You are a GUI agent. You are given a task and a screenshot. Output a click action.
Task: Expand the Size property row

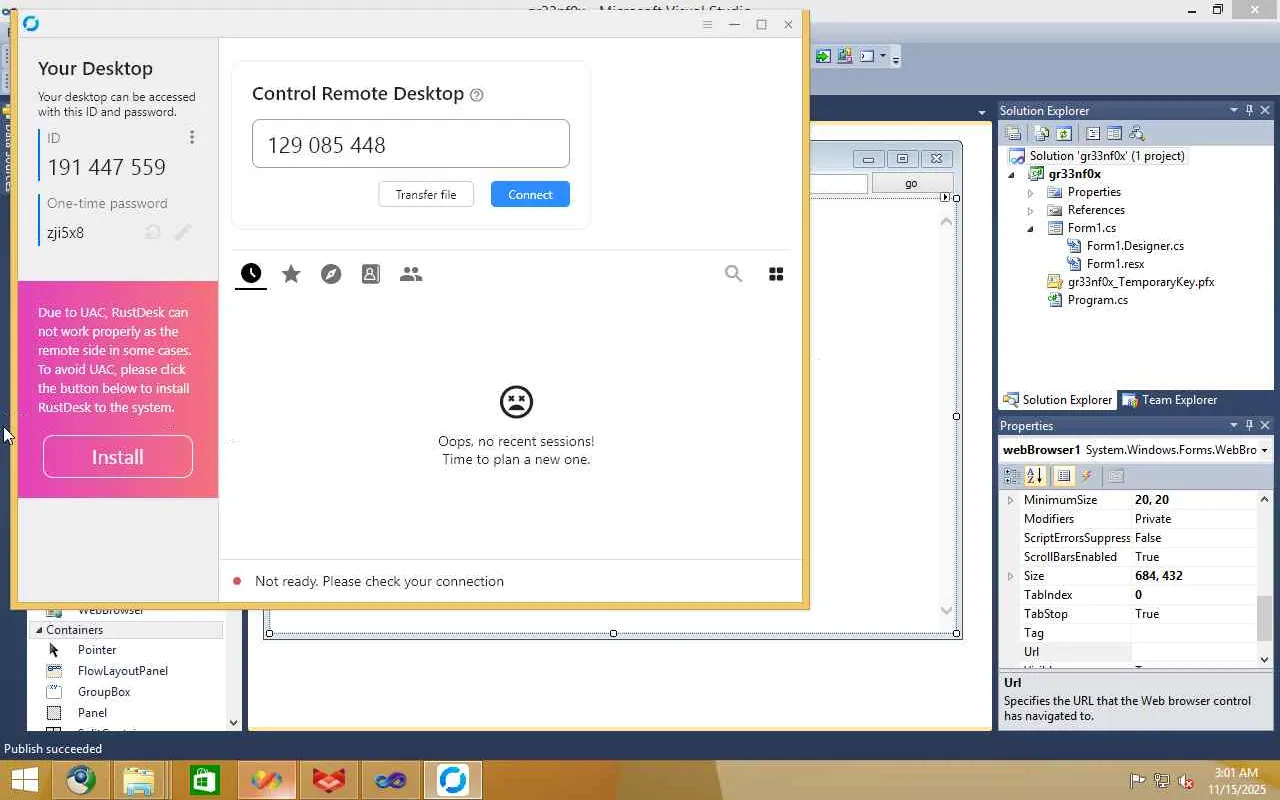(1010, 576)
